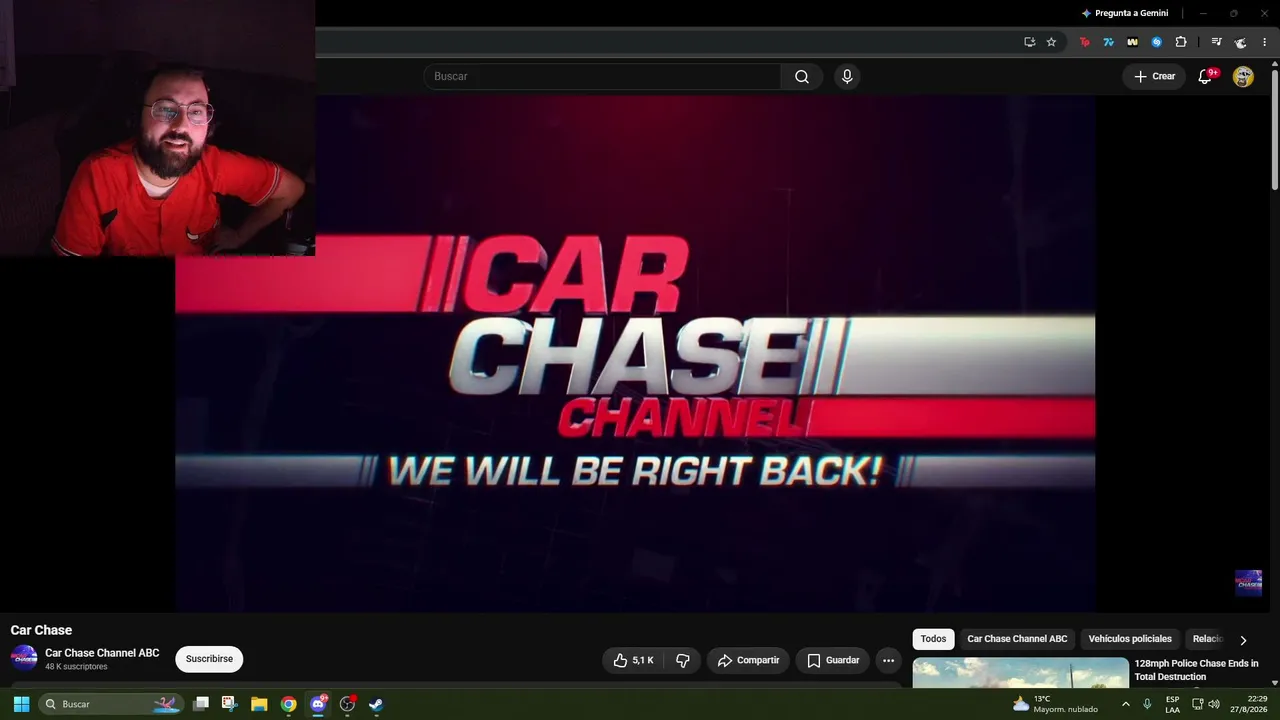Show more filter chips with right arrow
The image size is (1280, 720).
1243,640
